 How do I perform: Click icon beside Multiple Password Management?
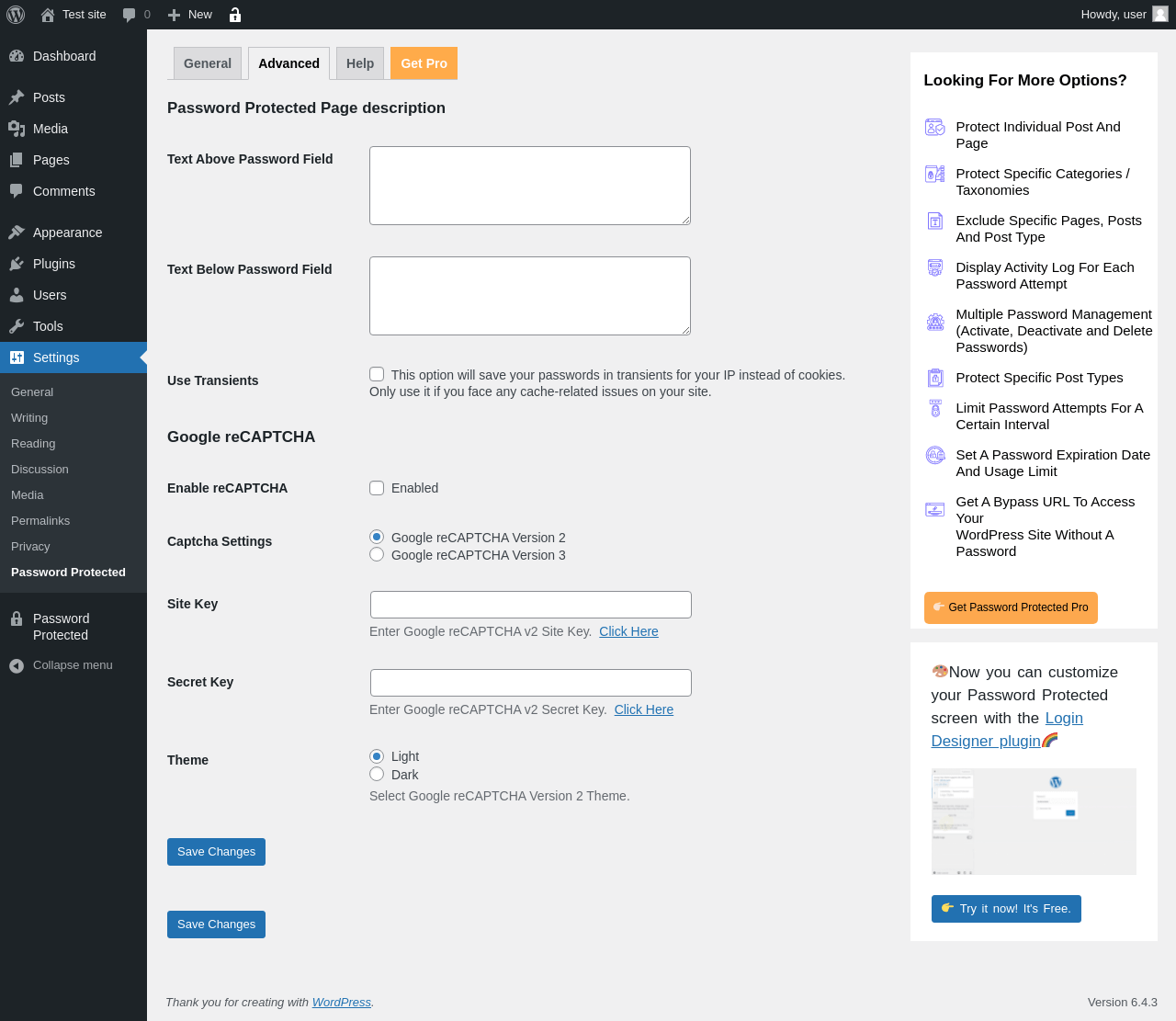tap(935, 322)
